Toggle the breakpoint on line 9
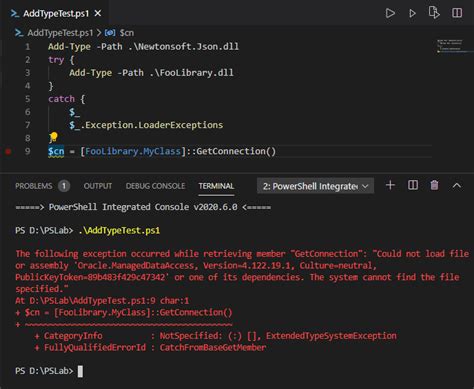The height and width of the screenshot is (389, 474). pos(8,152)
